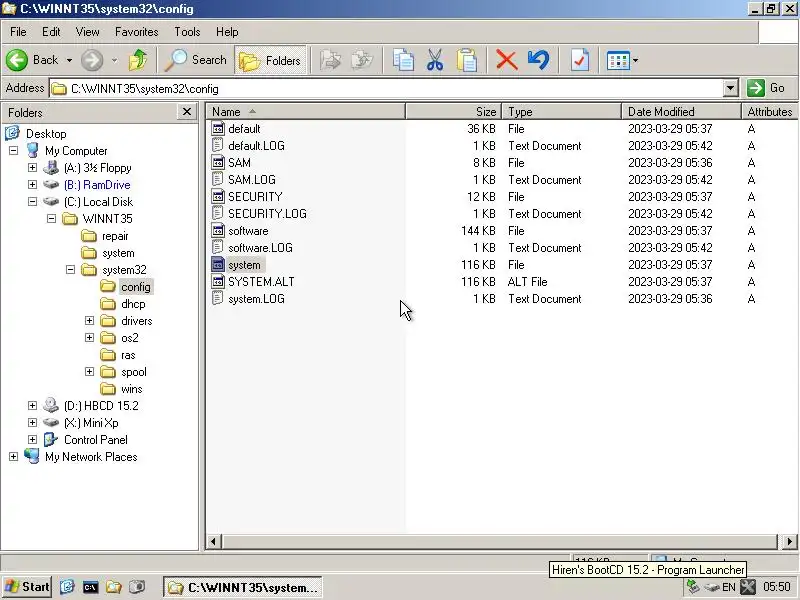Expand the (A:) 3½ Floppy node
Image resolution: width=800 pixels, height=600 pixels.
(32, 167)
